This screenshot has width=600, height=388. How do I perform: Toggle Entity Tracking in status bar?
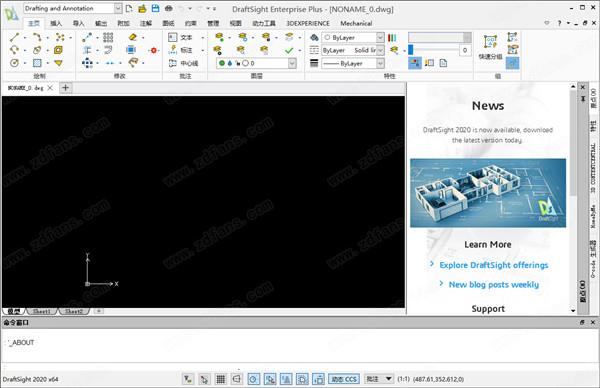(286, 379)
